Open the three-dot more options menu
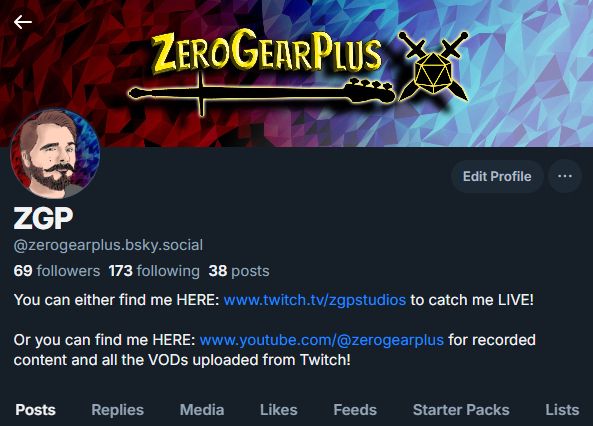593x426 pixels. point(565,176)
